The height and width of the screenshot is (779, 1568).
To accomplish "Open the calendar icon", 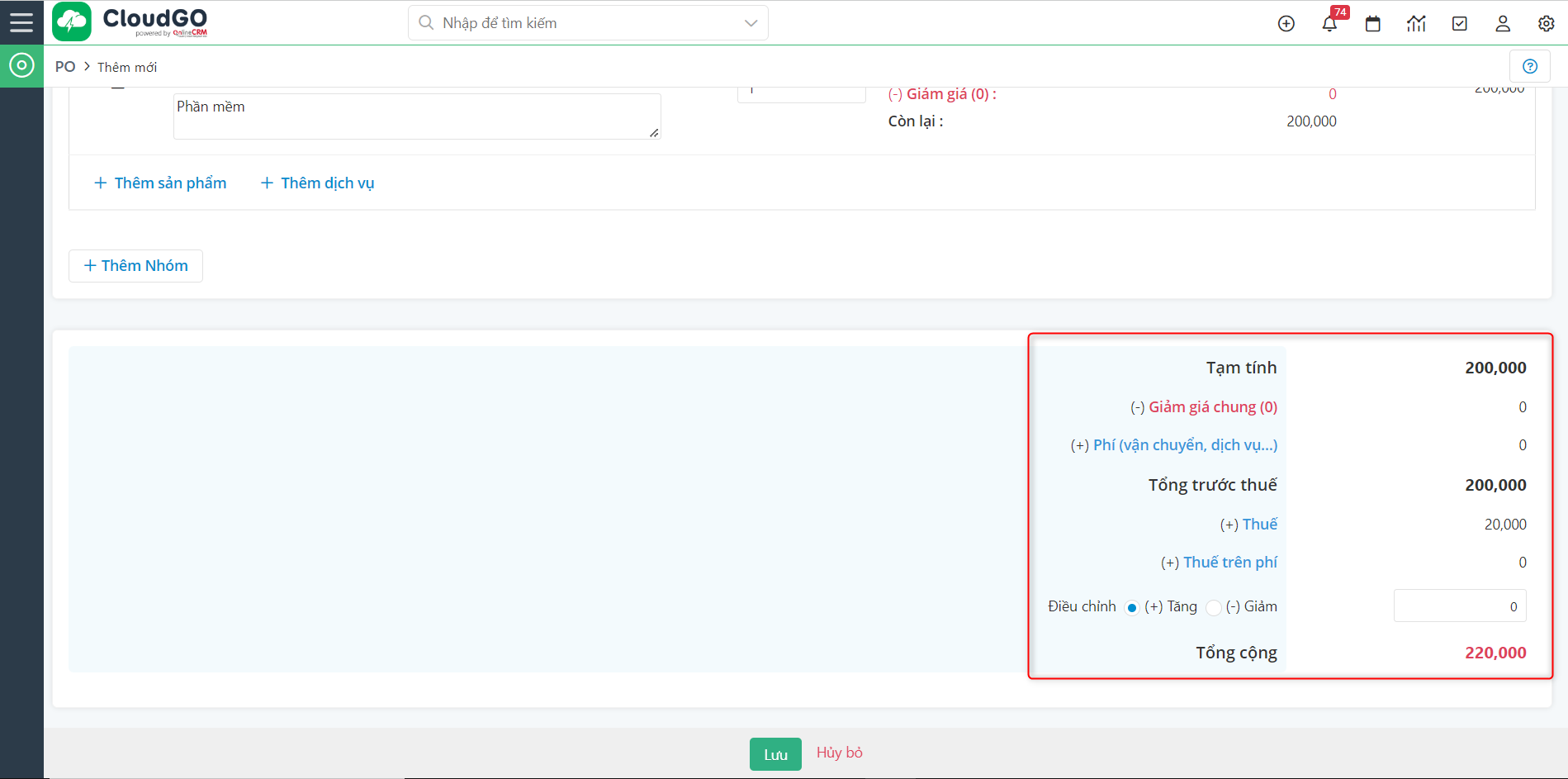I will coord(1372,24).
